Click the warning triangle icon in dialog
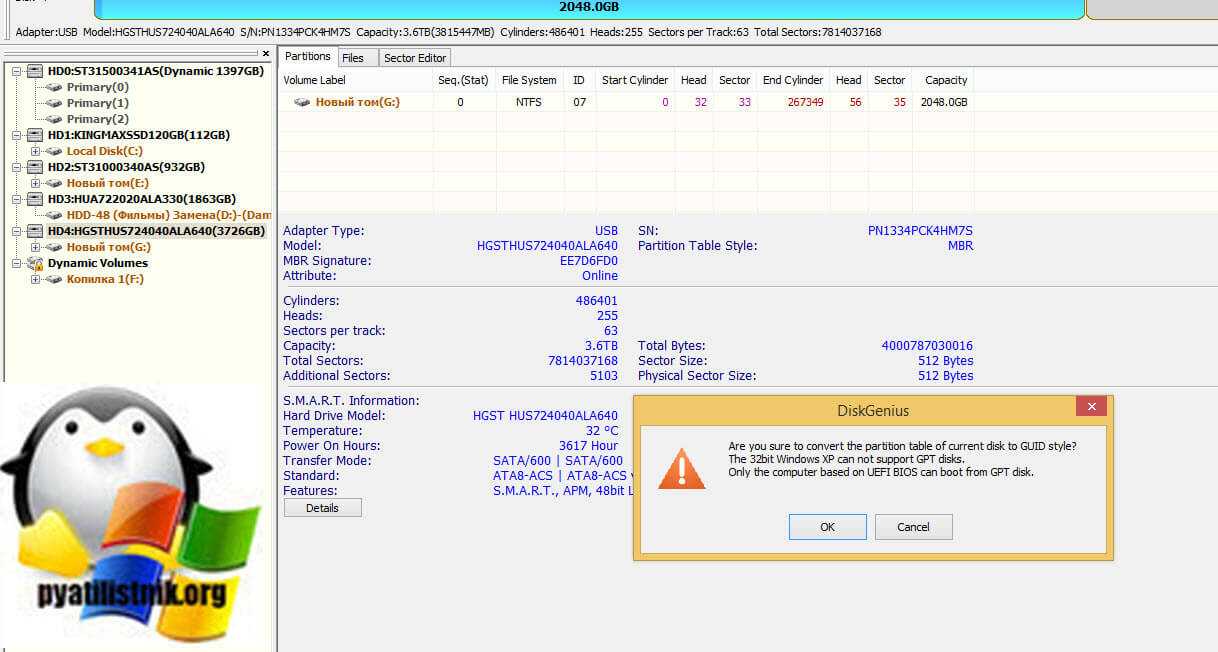 [x=681, y=468]
